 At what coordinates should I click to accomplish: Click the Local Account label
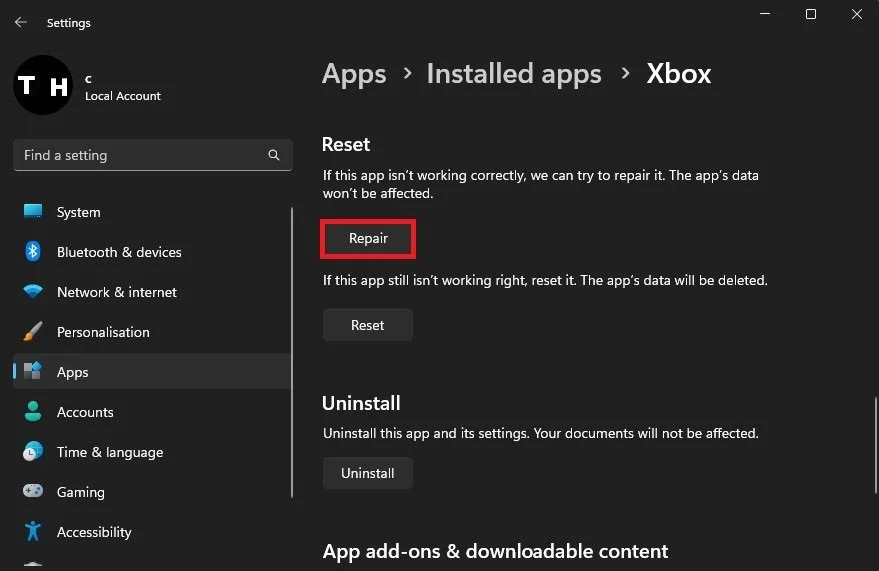pyautogui.click(x=123, y=96)
